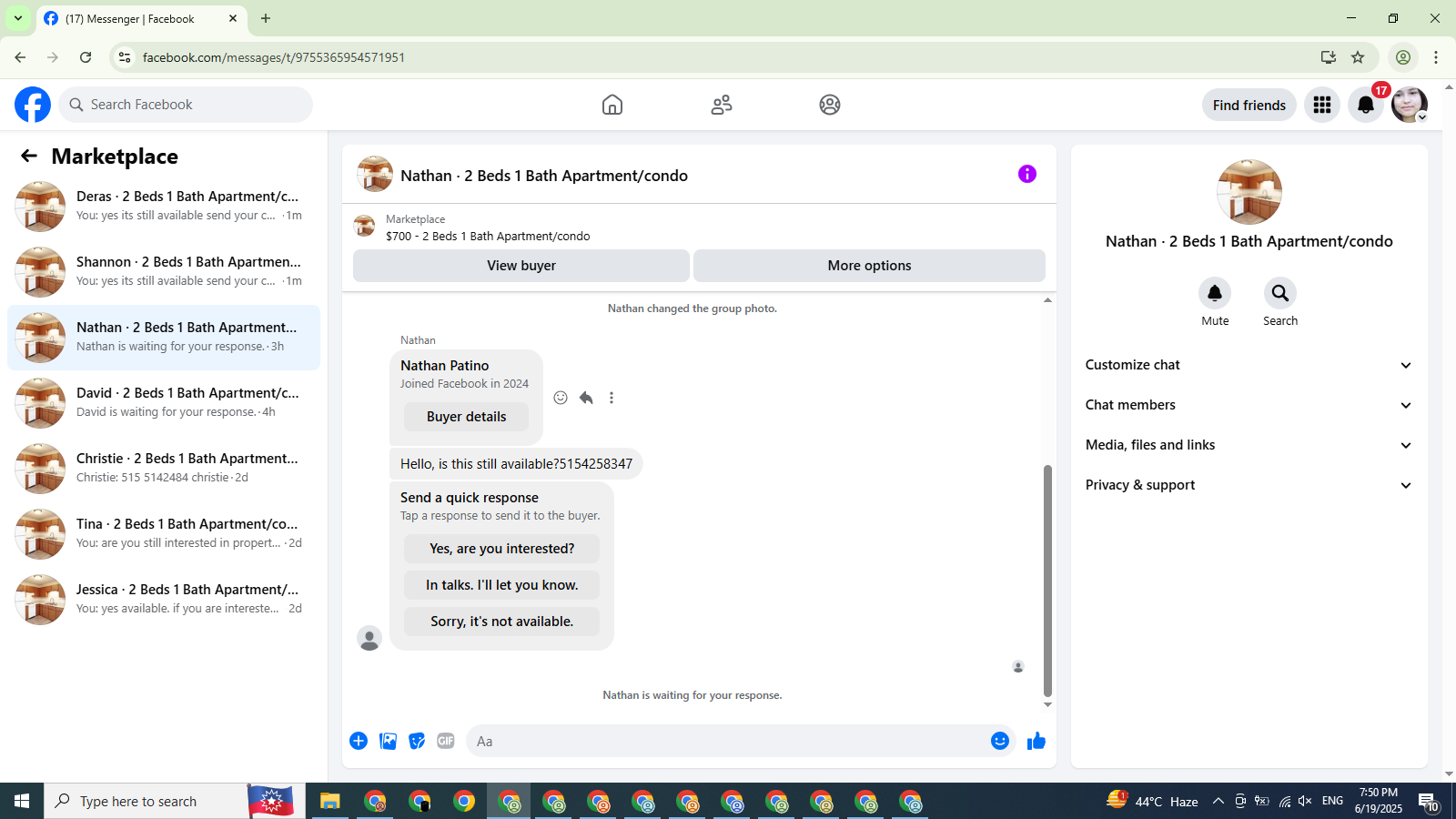1456x819 pixels.
Task: Send quick reply 'In talks. I'll let you know.'
Action: click(501, 585)
